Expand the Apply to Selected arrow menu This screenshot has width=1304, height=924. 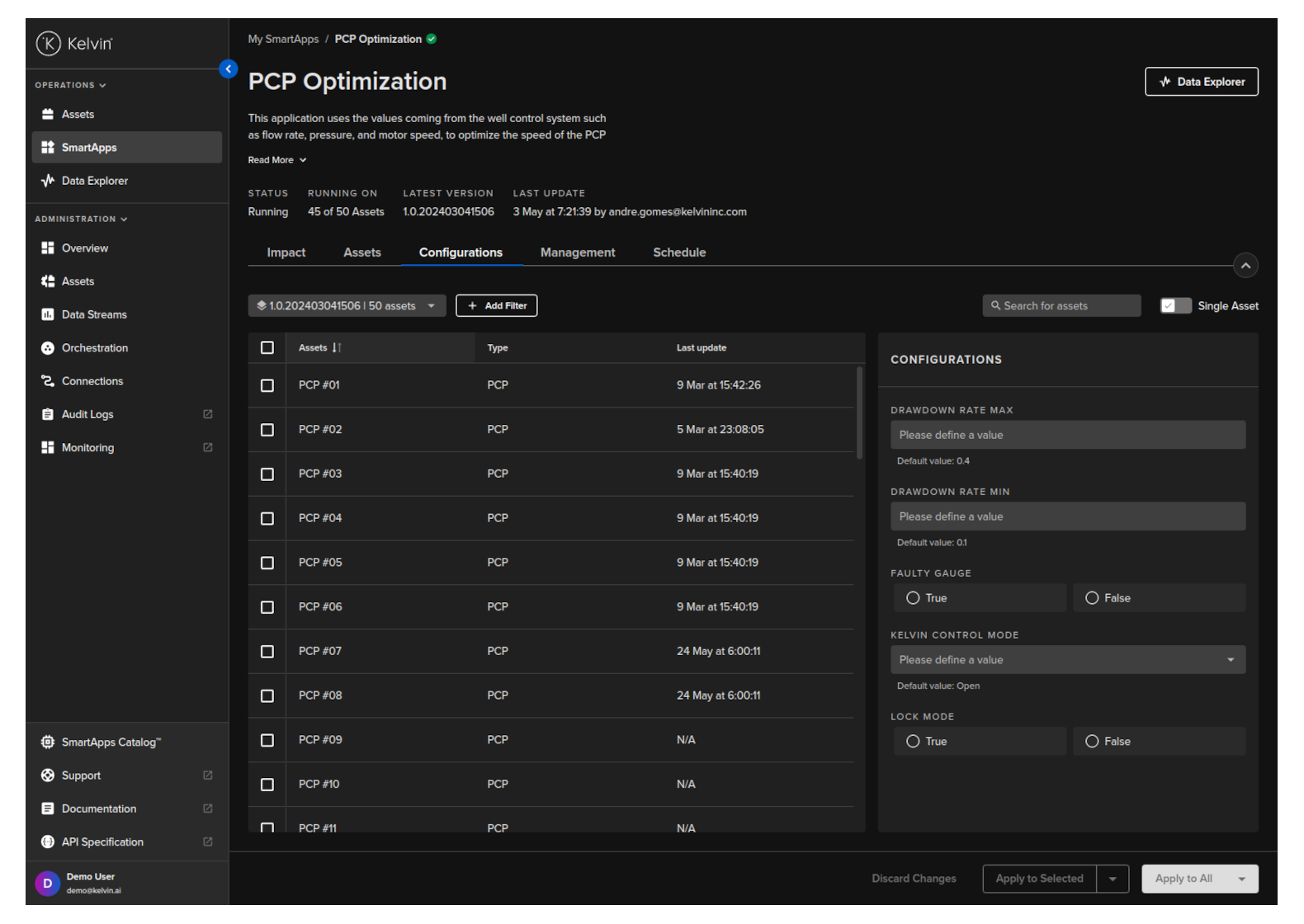(x=1113, y=879)
